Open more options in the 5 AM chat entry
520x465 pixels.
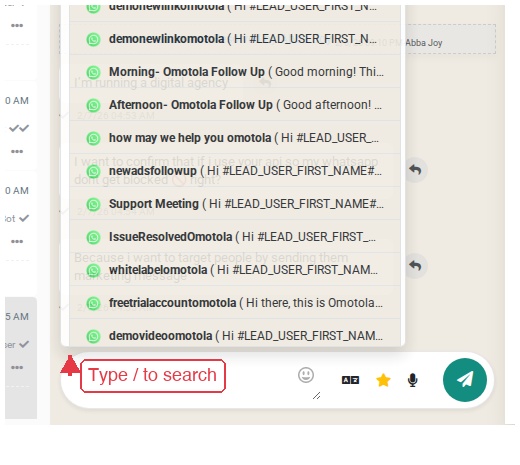17,367
